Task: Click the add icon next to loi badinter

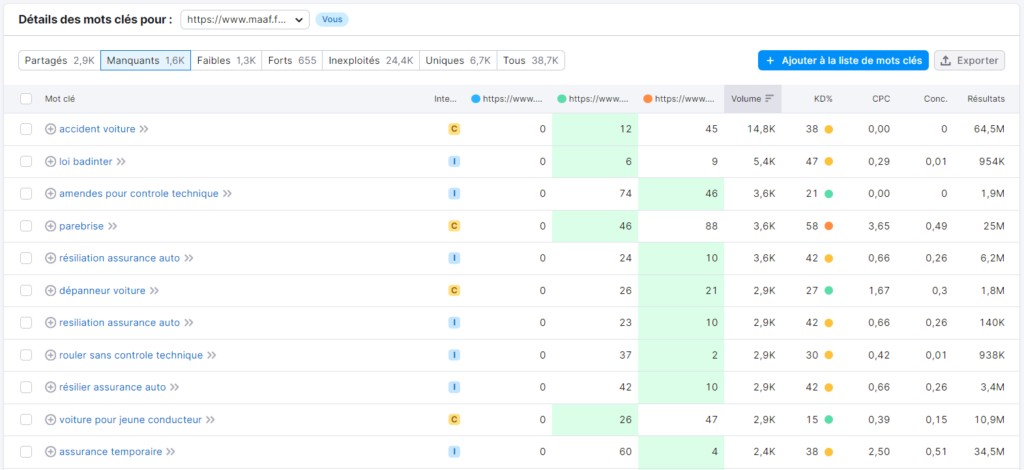Action: click(50, 161)
